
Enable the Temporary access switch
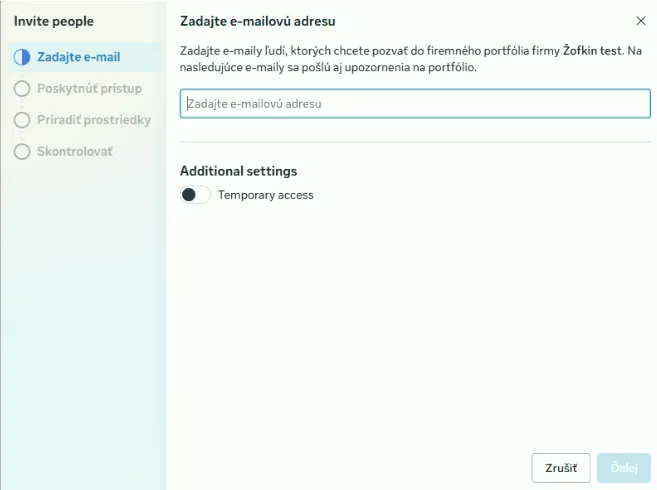[x=195, y=195]
